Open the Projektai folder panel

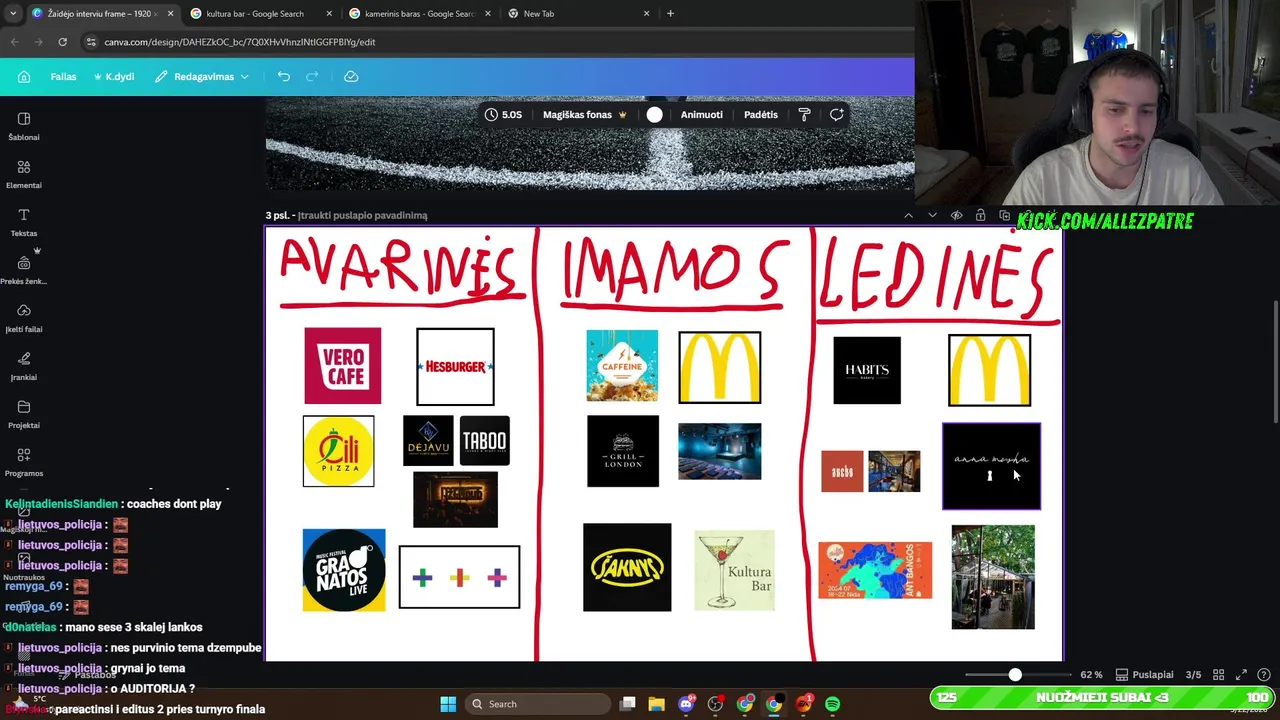click(x=24, y=414)
